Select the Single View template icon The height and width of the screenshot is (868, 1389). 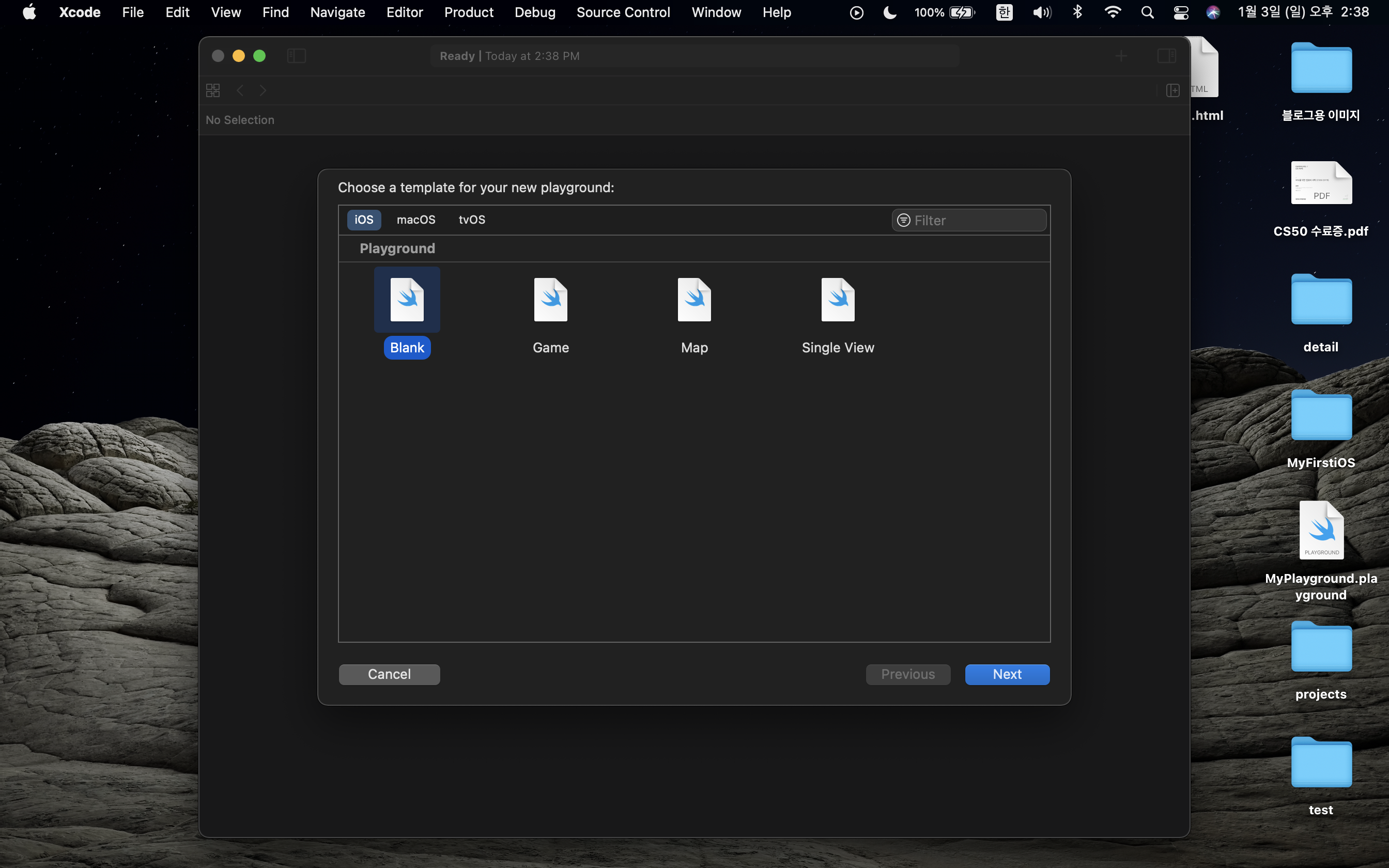point(838,300)
